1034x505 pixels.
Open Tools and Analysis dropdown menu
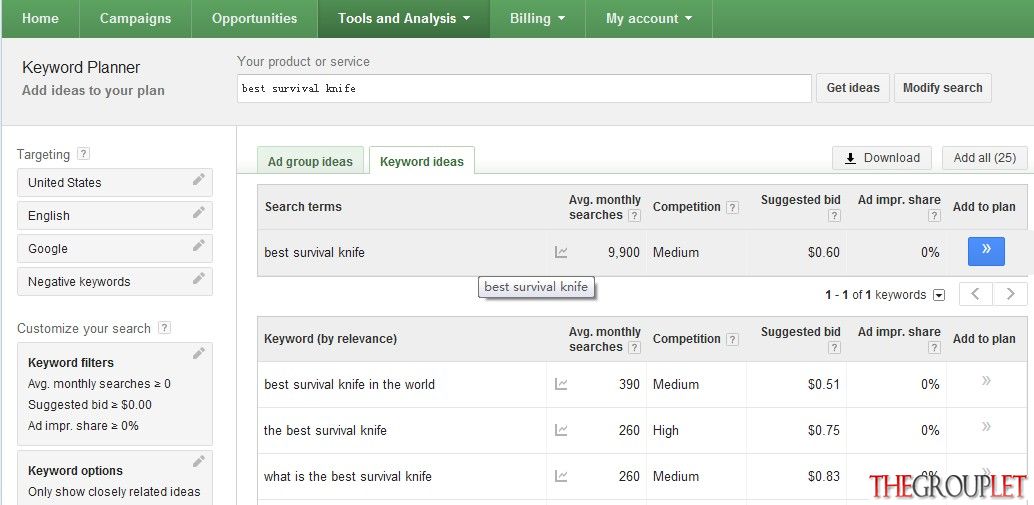tap(404, 18)
